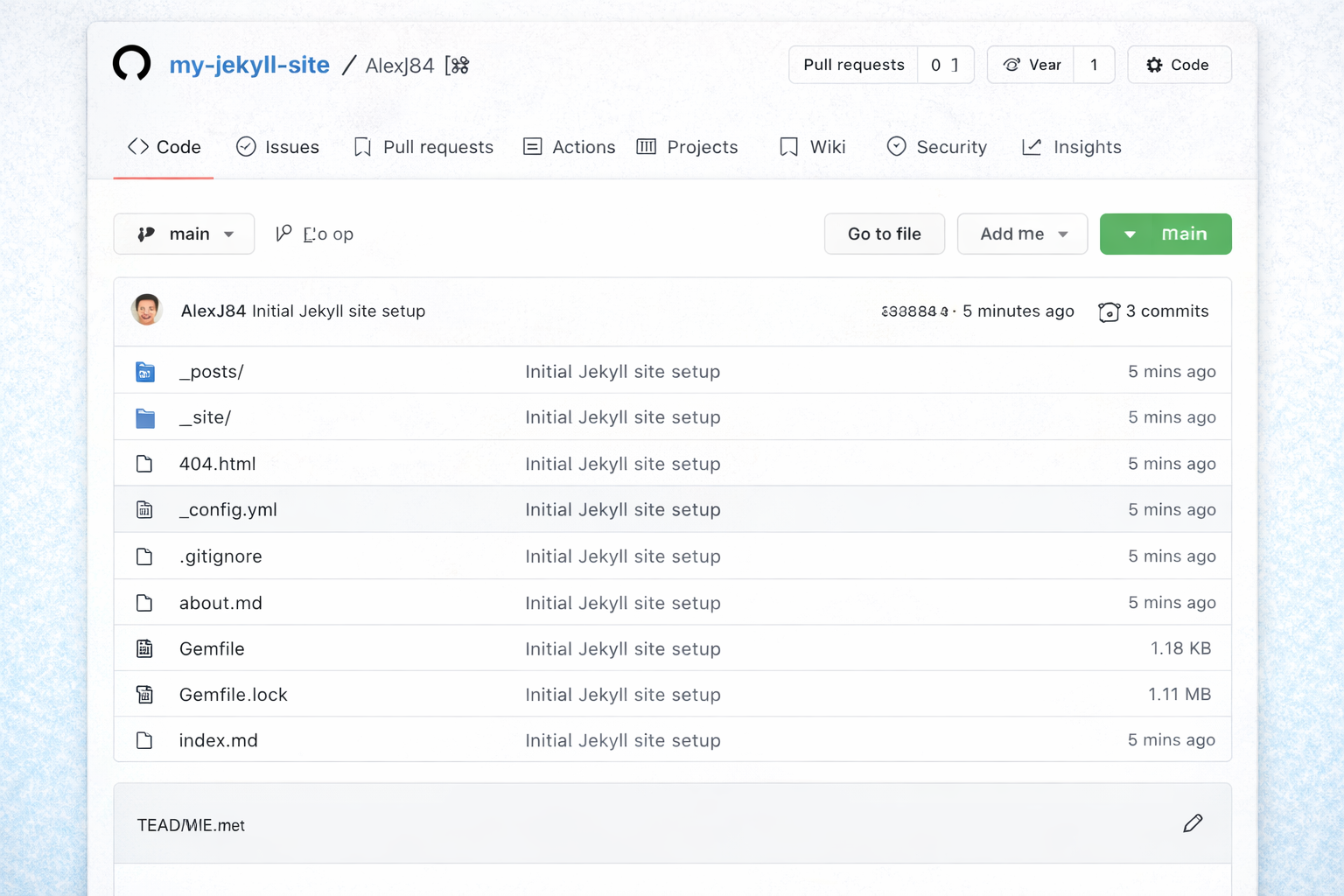The image size is (1344, 896).
Task: Click the _config.yml file icon
Action: tap(144, 509)
